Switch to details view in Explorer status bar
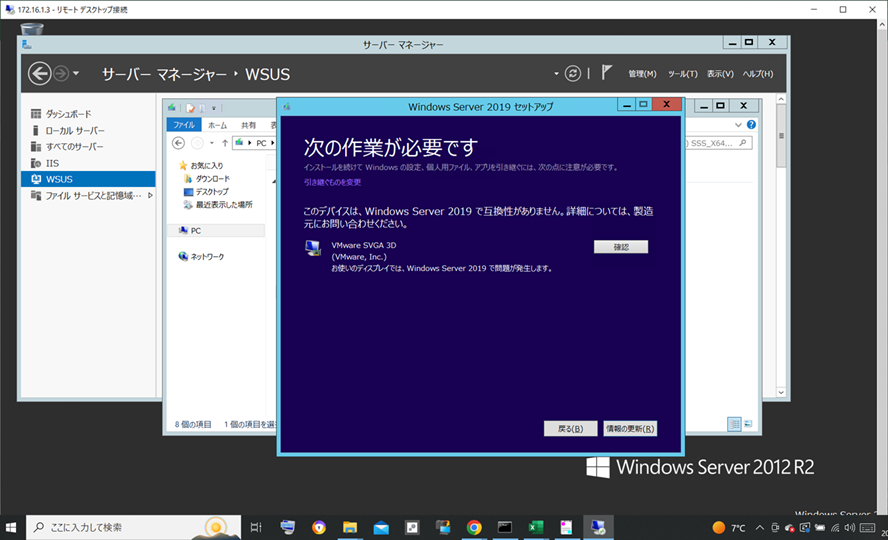This screenshot has width=888, height=540. tap(734, 424)
